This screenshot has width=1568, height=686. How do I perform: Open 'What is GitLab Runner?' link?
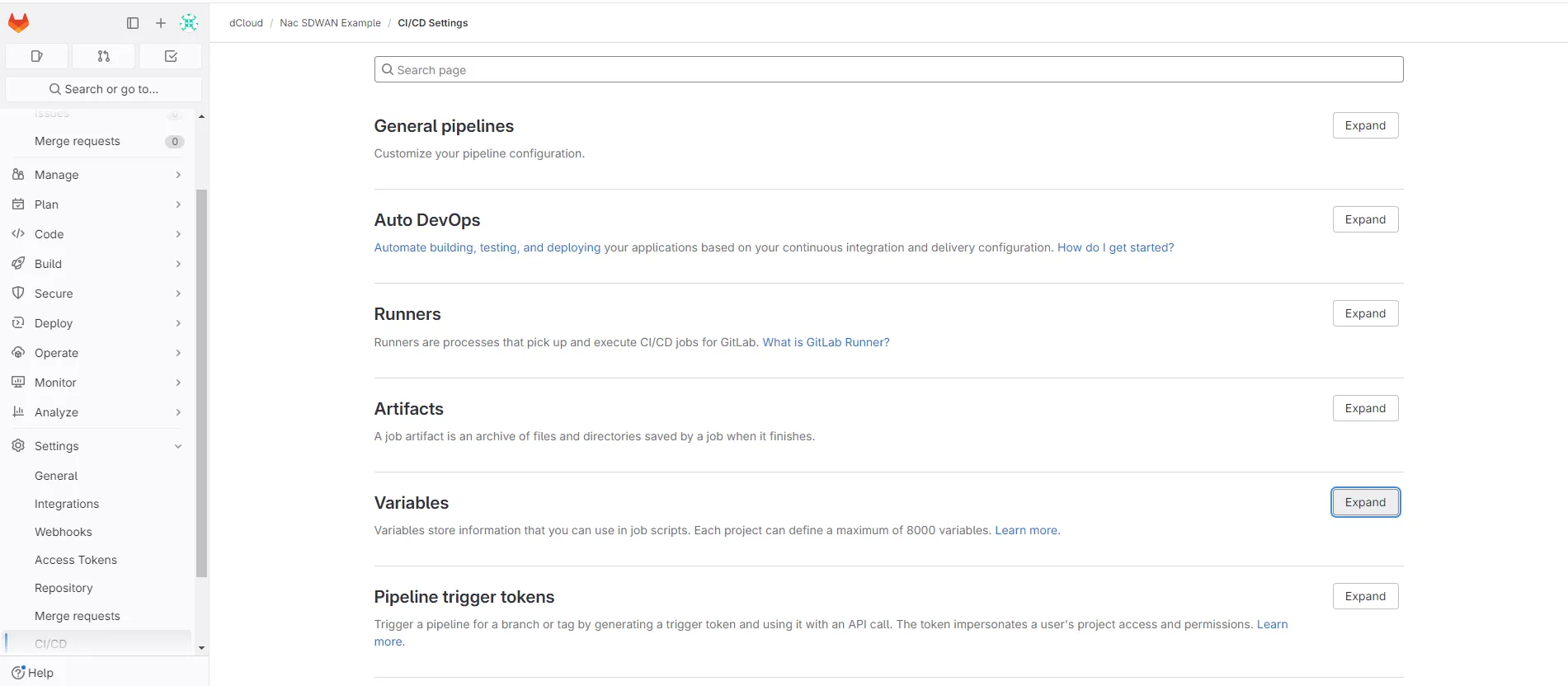click(826, 342)
